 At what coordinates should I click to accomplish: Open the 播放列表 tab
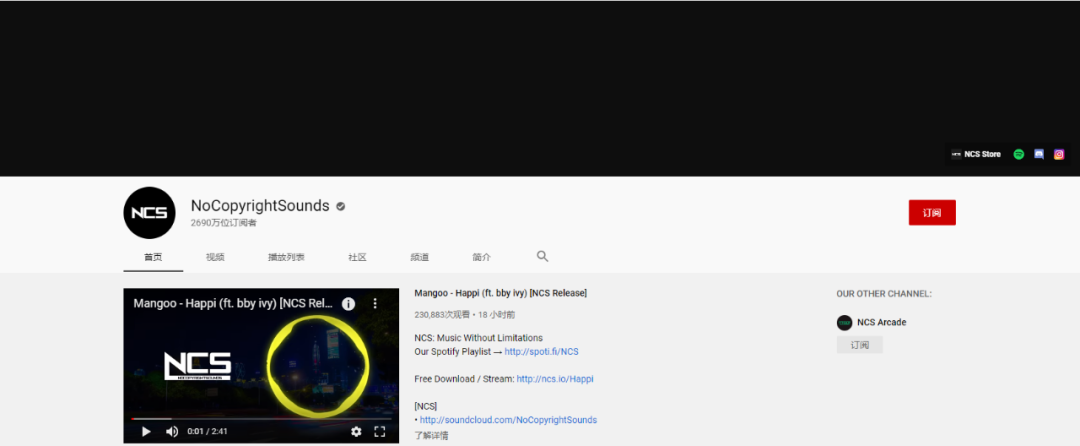point(287,257)
